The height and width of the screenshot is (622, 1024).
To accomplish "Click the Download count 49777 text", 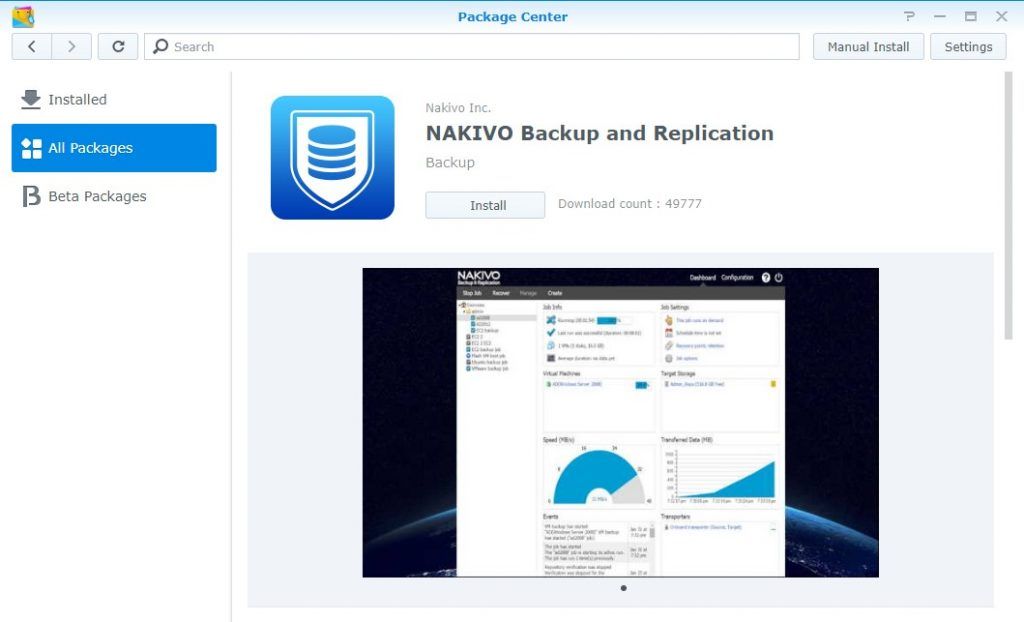I will coord(630,204).
